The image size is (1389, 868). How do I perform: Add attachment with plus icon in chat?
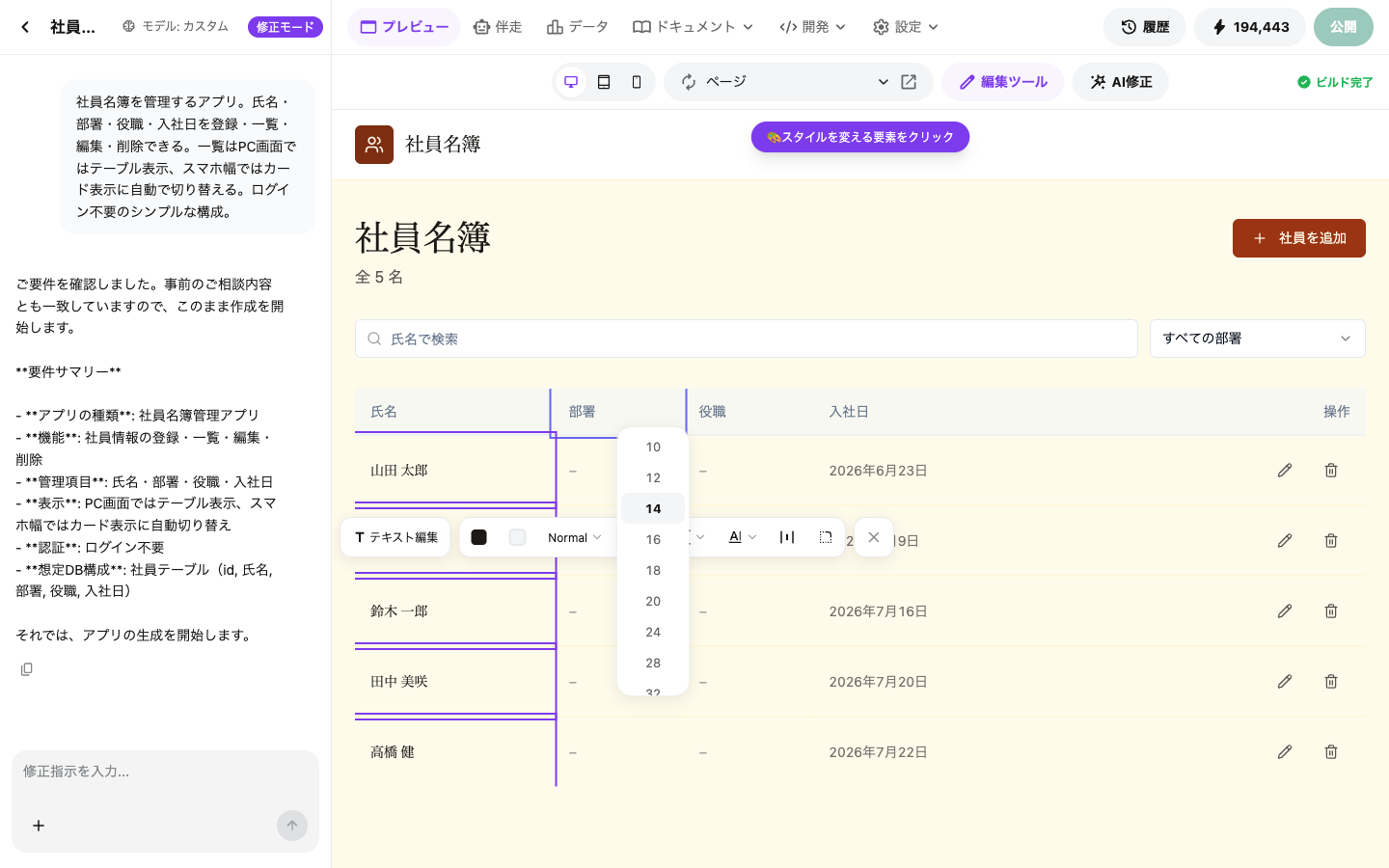(x=39, y=826)
